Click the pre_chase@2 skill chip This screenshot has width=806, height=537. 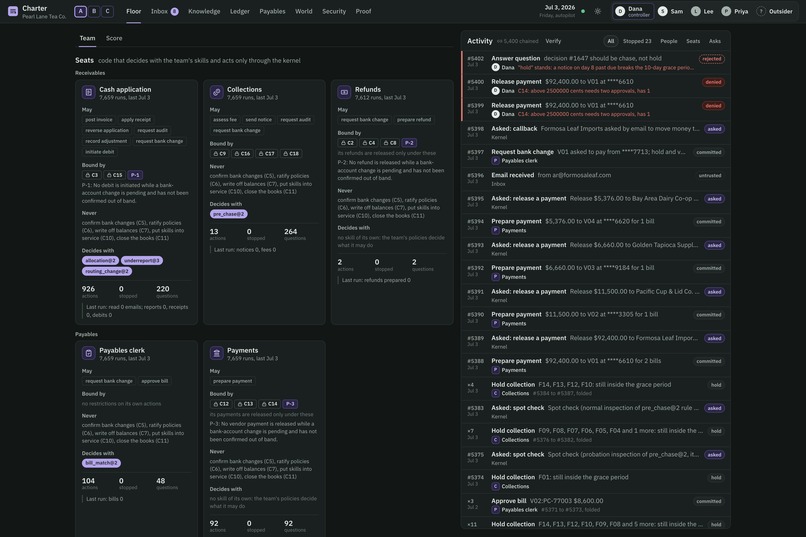coord(228,214)
